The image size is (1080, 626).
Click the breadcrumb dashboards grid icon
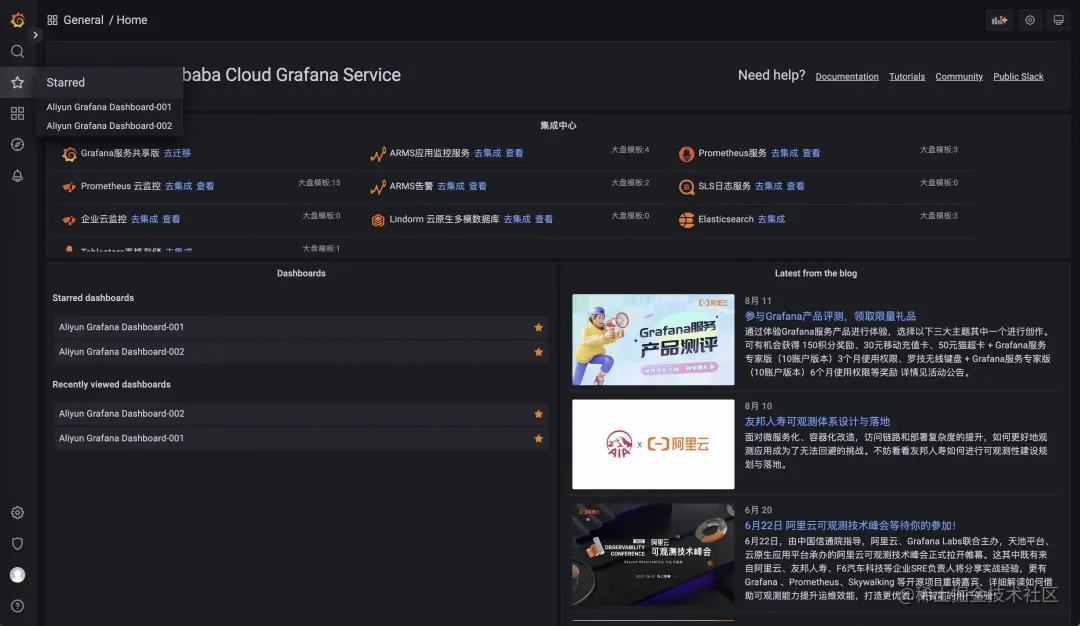coord(52,20)
